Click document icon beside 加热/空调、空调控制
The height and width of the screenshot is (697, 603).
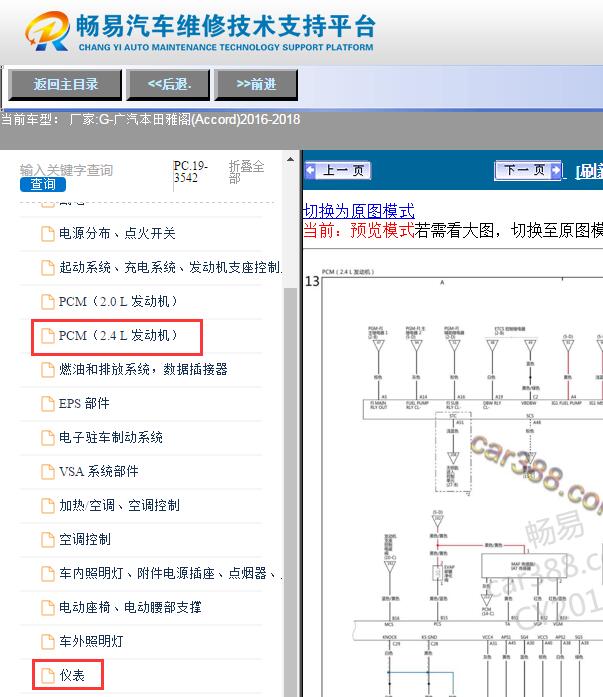pyautogui.click(x=48, y=506)
